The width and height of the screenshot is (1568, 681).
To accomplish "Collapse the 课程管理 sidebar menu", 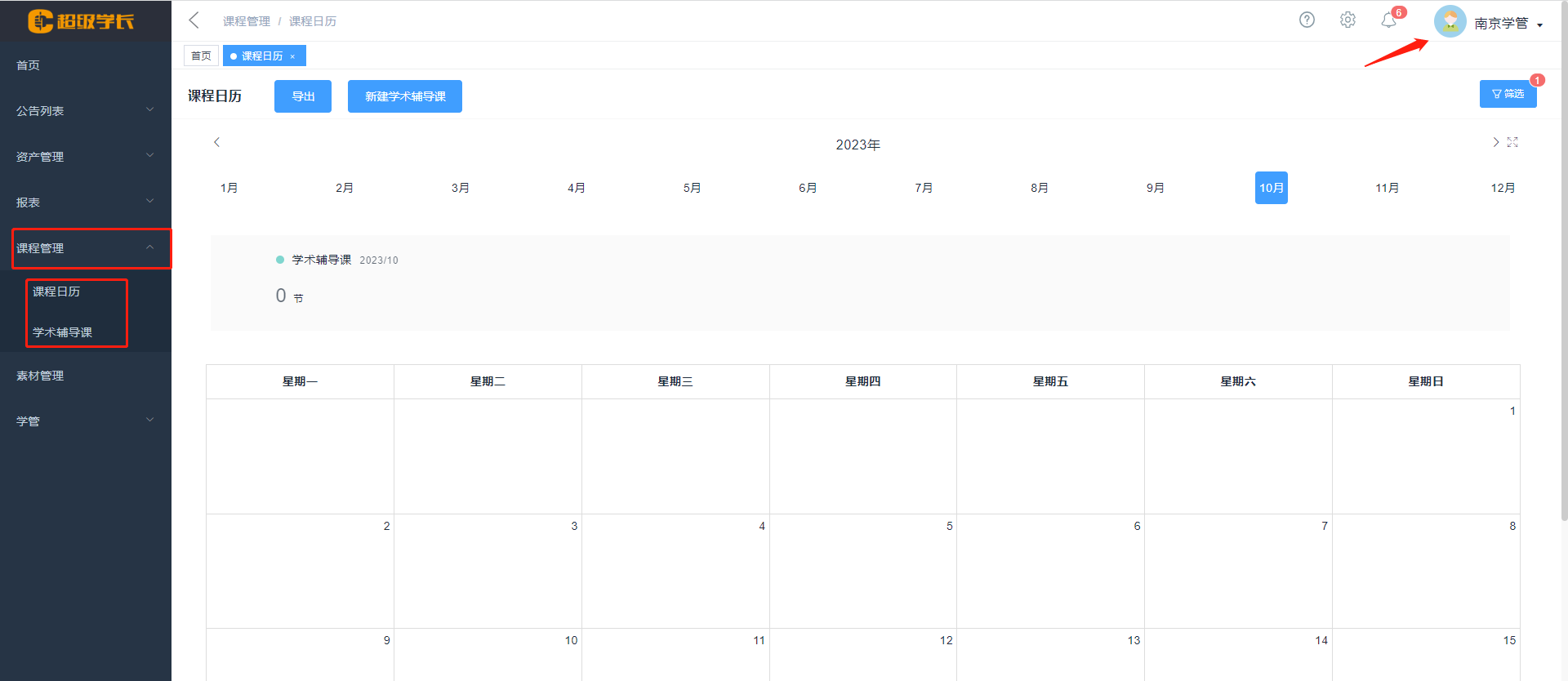I will point(86,248).
